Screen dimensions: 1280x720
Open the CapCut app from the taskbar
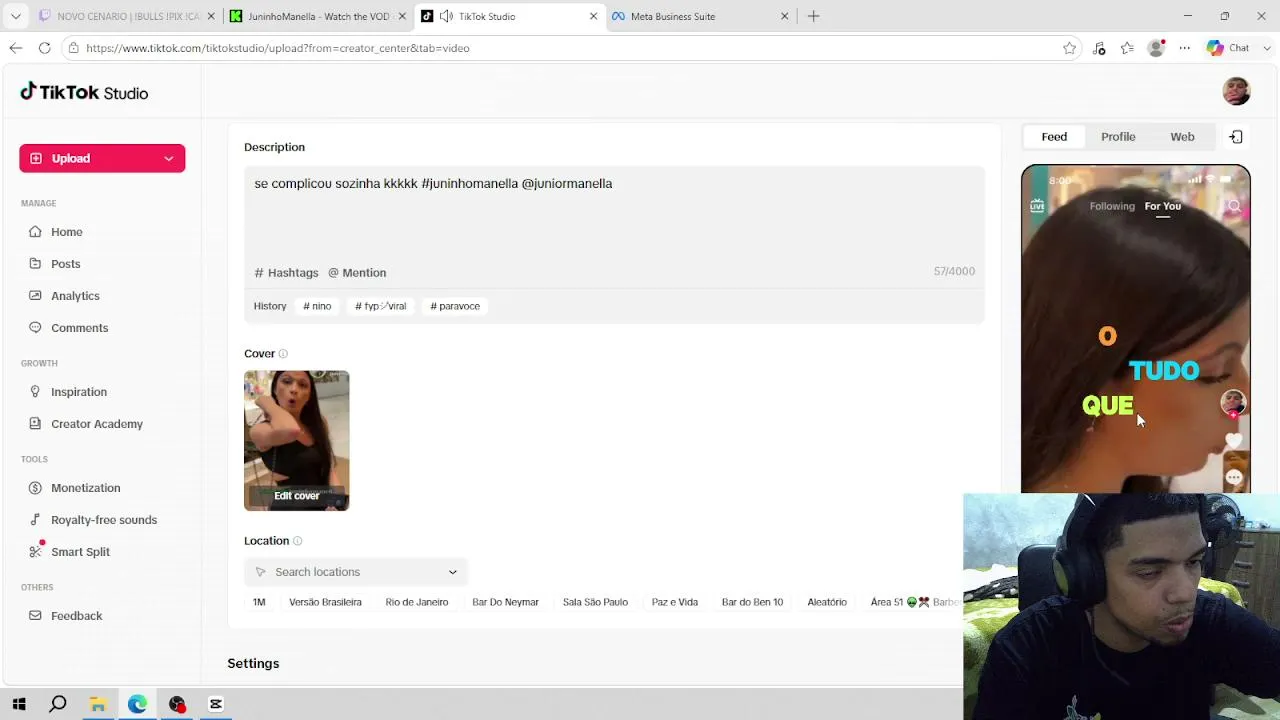click(x=215, y=704)
